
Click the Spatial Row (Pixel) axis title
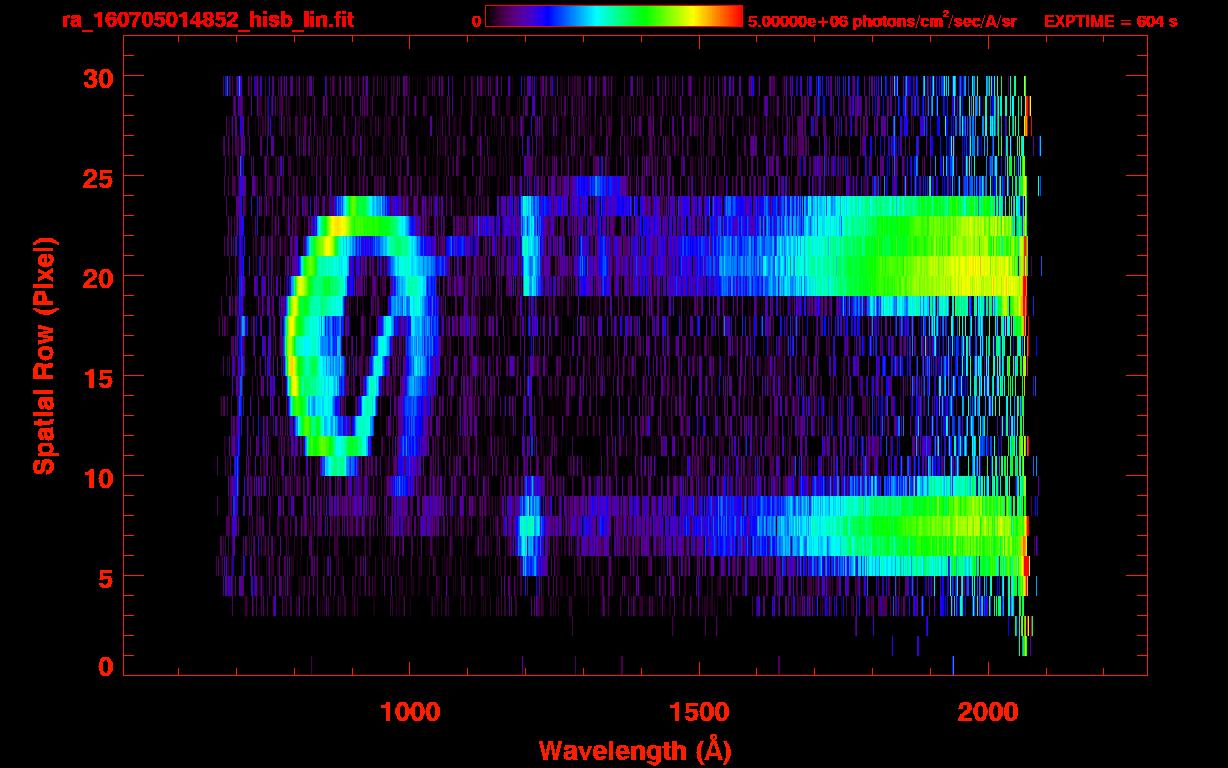44,356
